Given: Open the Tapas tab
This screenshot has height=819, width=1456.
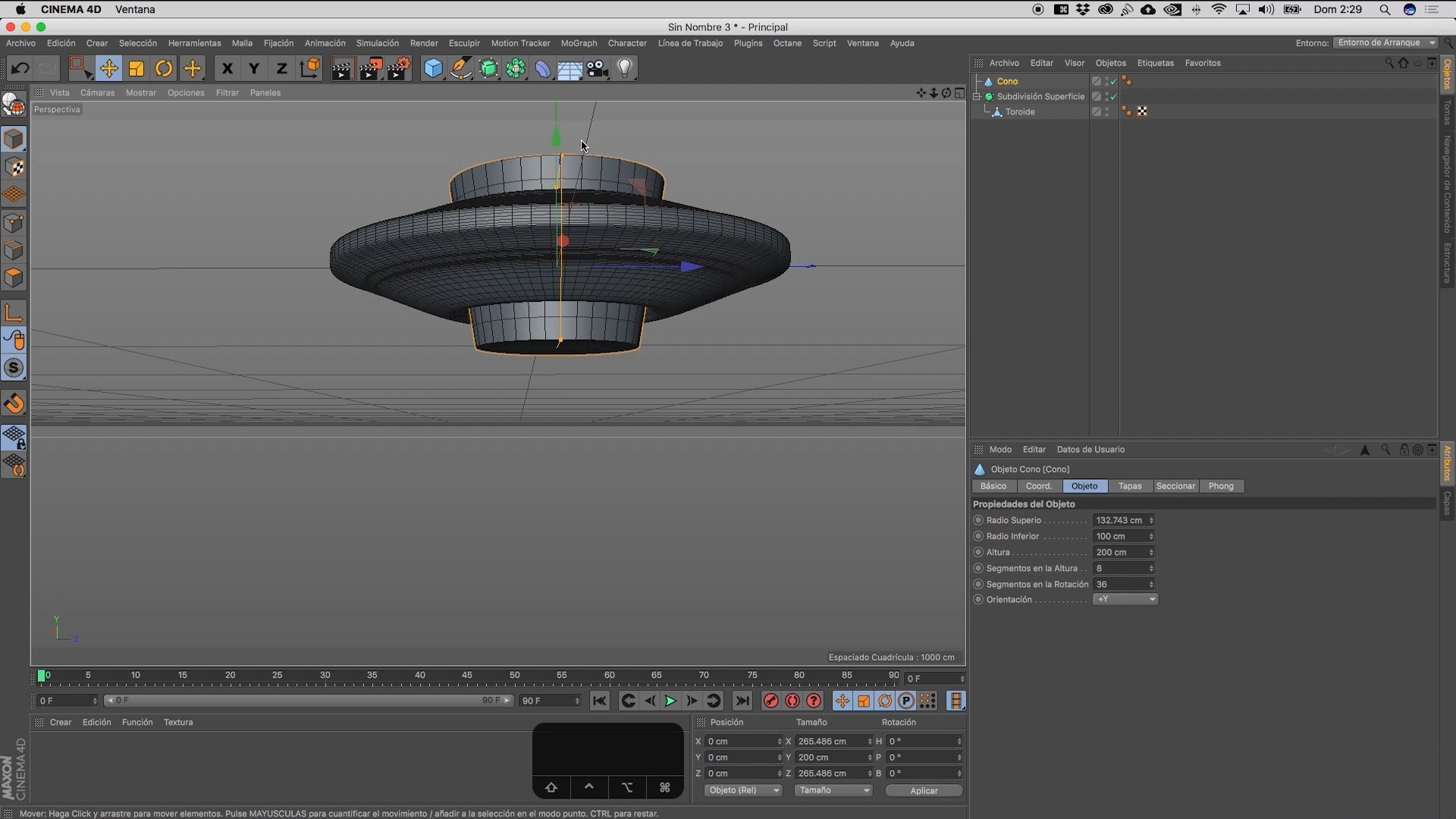Looking at the screenshot, I should coord(1130,486).
